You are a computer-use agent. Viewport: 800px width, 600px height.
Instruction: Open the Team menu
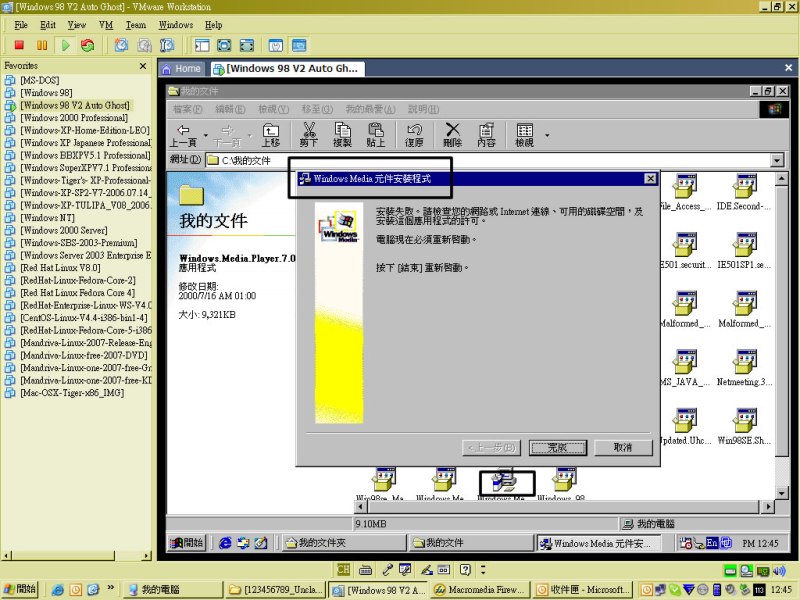pyautogui.click(x=136, y=25)
